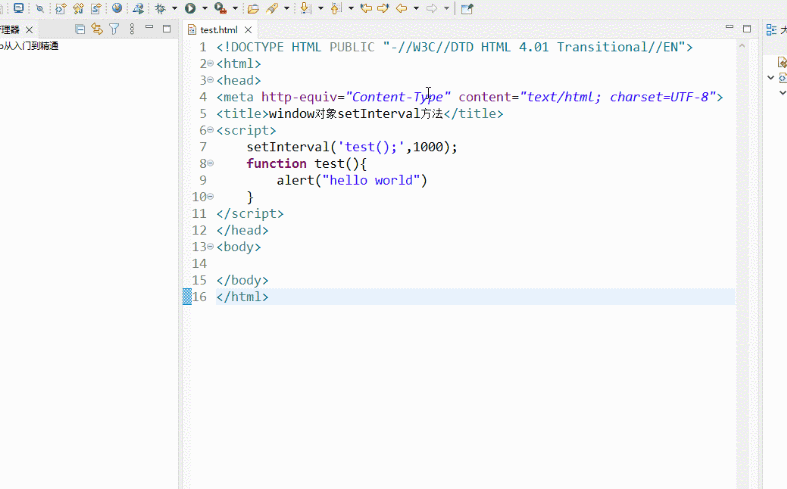
Task: Toggle the Pin Editor icon
Action: click(x=467, y=9)
